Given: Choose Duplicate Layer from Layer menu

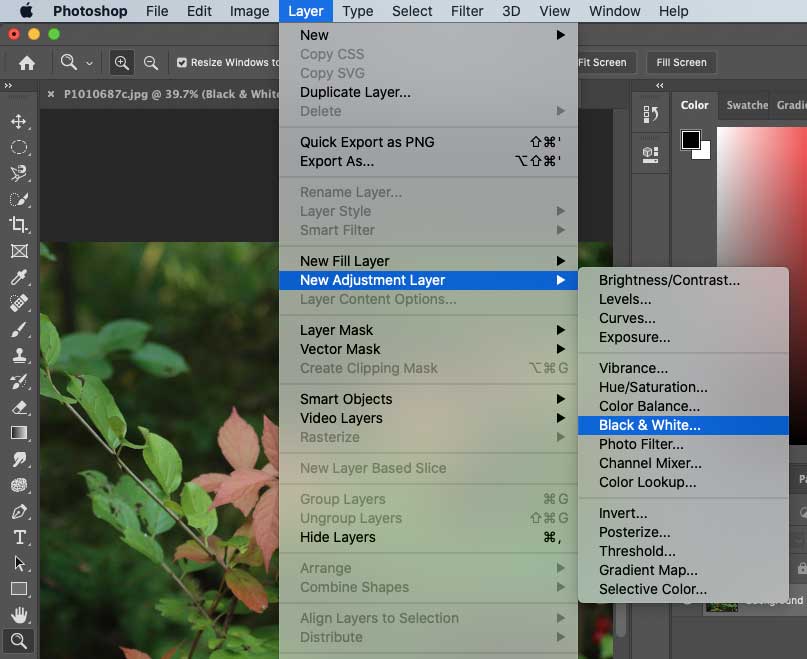Looking at the screenshot, I should [428, 92].
